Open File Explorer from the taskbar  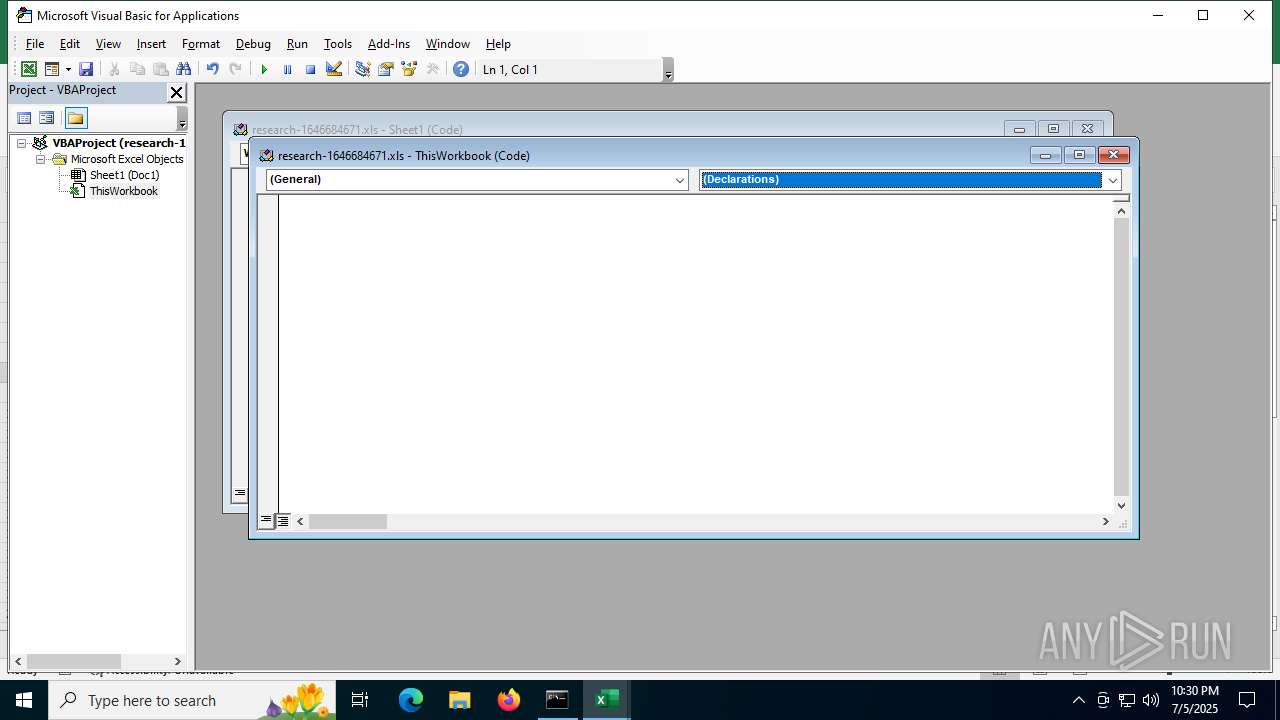coord(460,700)
